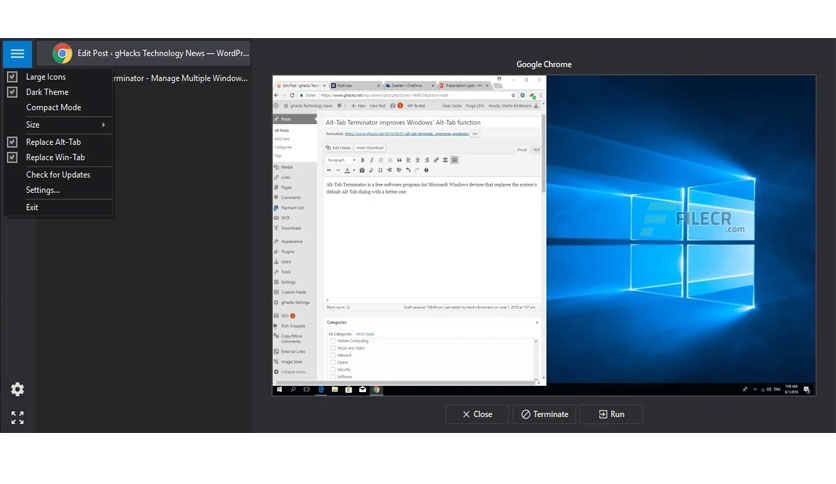Screen dimensions: 836x484
Task: Click the Chrome icon in the preview taskbar
Action: 376,390
